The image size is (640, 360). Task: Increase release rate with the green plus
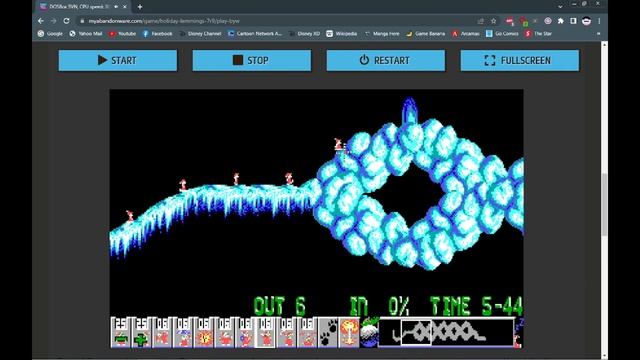click(x=141, y=332)
